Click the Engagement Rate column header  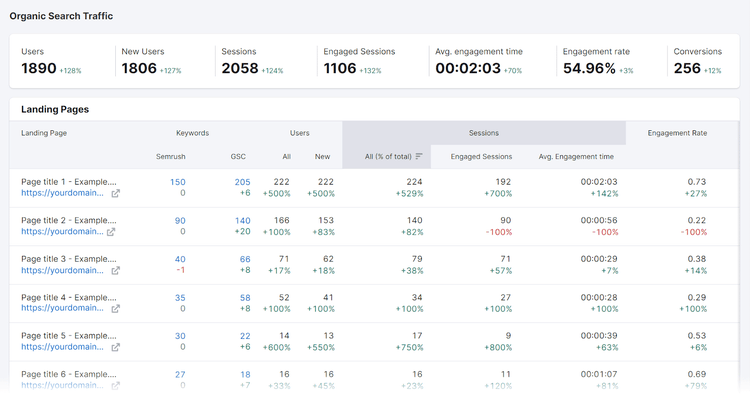coord(677,133)
